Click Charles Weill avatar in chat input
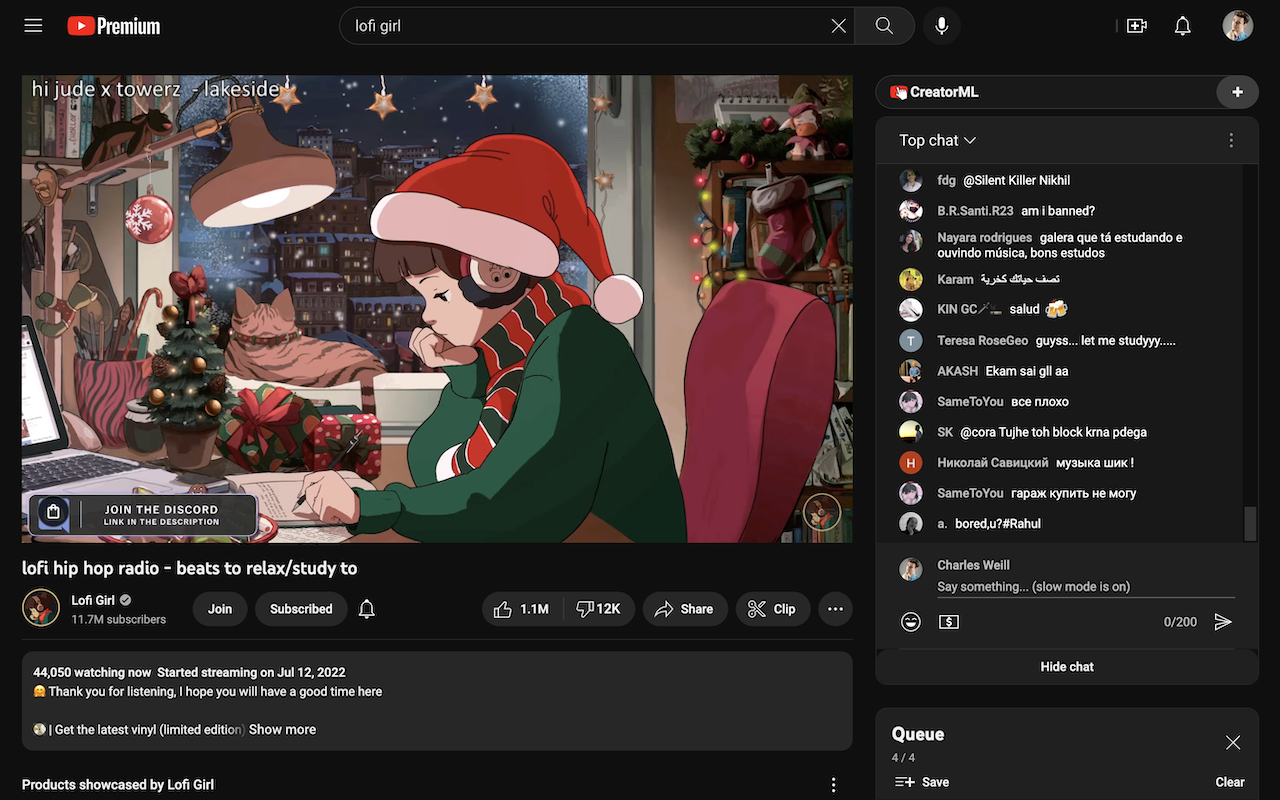This screenshot has height=800, width=1280. (x=910, y=569)
